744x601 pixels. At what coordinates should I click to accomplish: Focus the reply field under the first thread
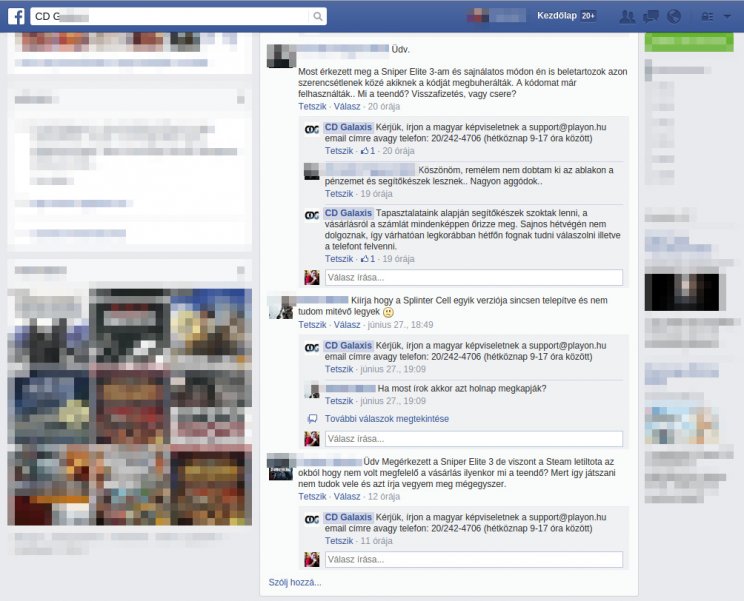[474, 277]
